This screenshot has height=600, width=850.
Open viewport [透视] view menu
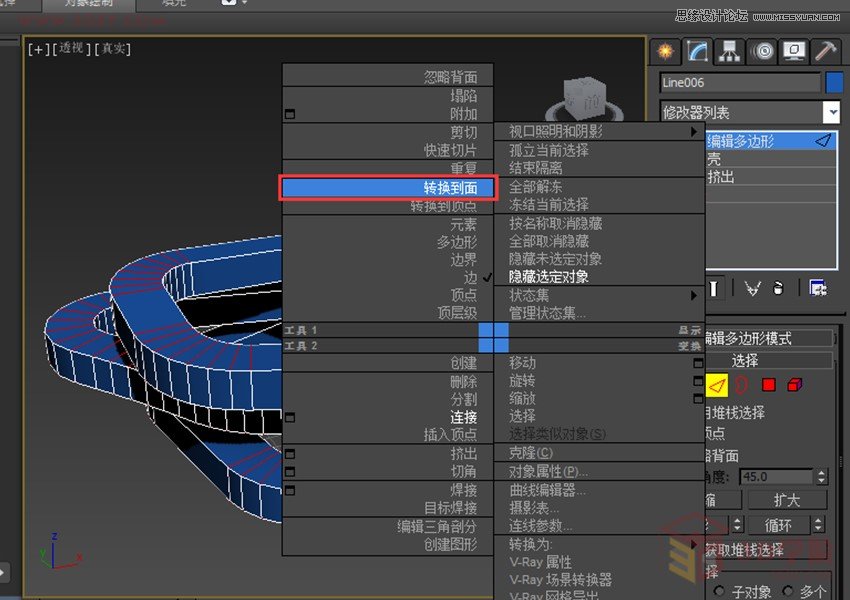tap(71, 49)
